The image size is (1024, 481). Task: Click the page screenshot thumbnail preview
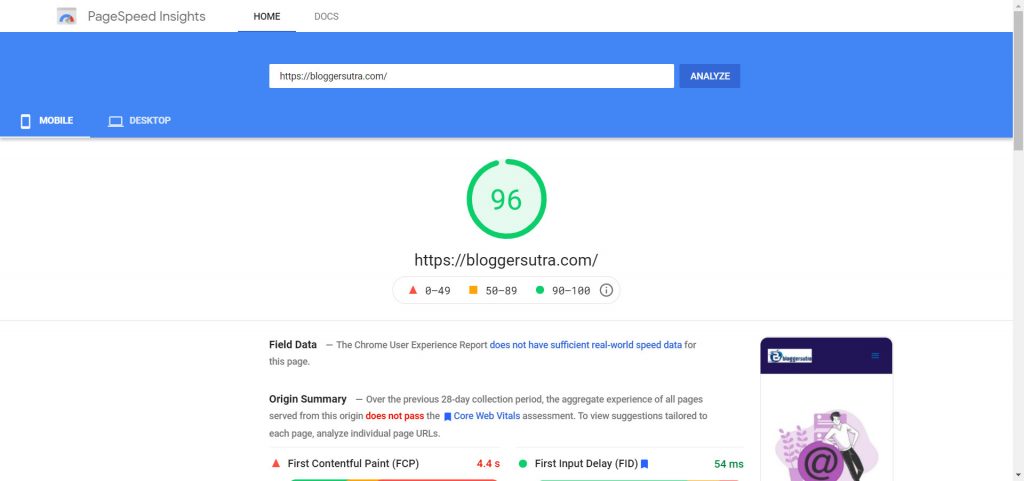(x=826, y=409)
